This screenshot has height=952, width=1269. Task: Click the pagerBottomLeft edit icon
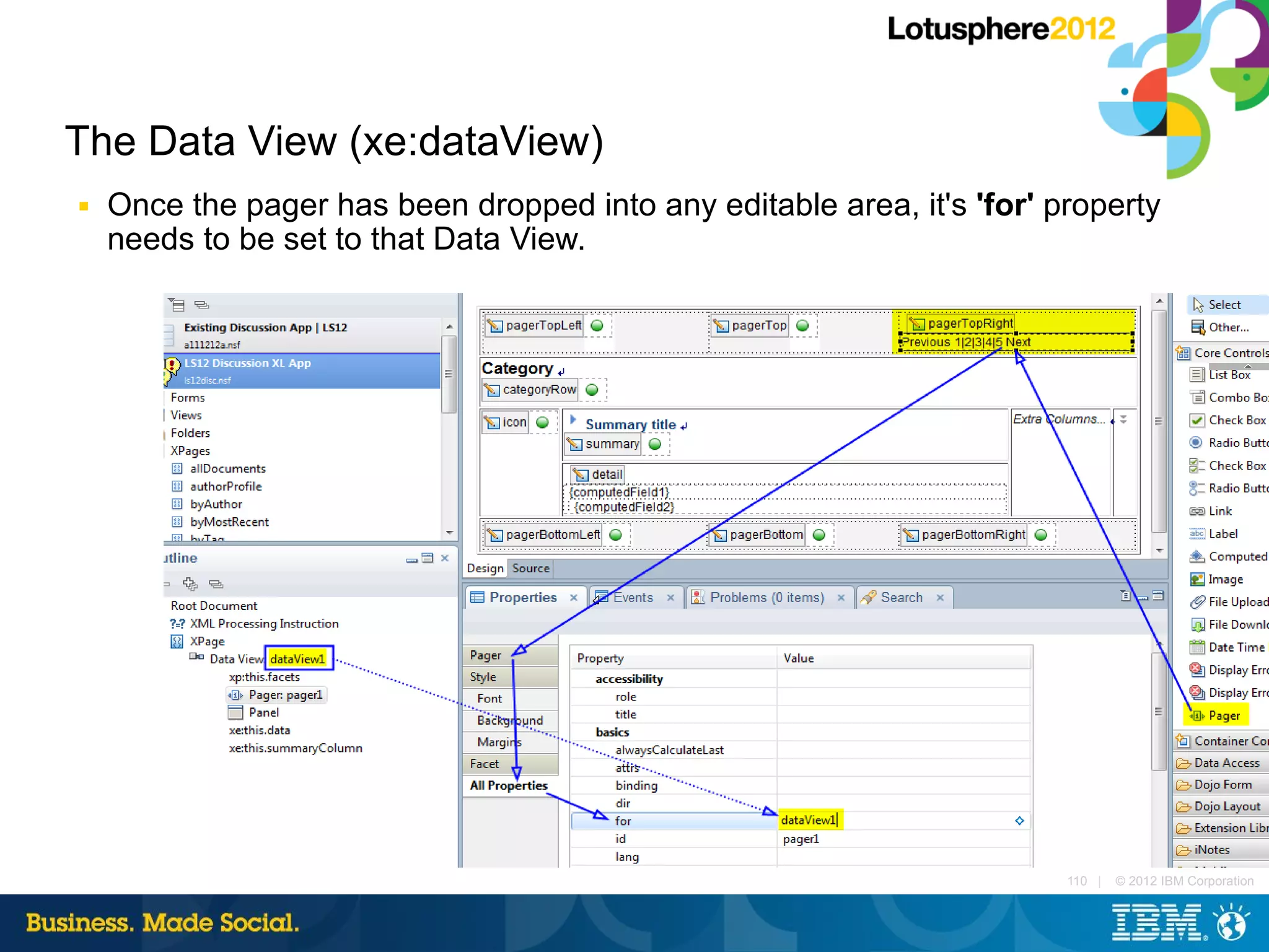click(494, 535)
